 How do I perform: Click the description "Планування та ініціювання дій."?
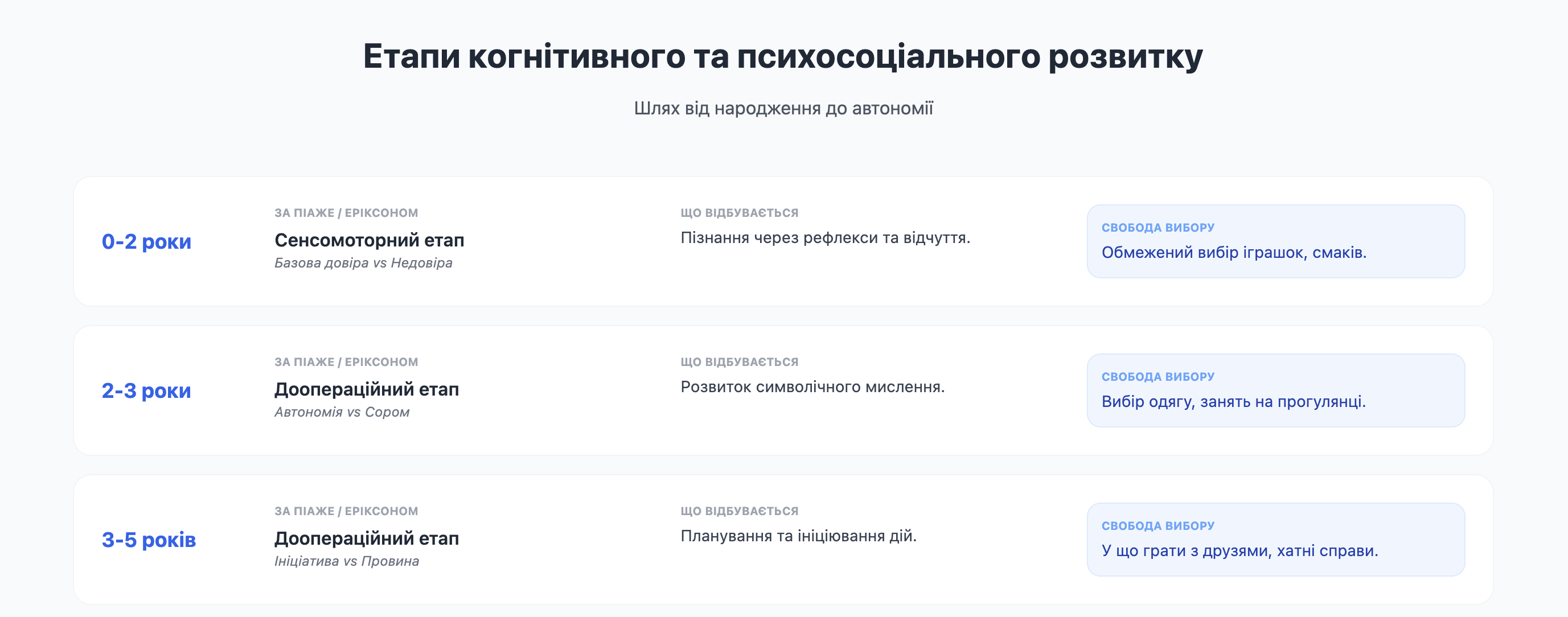(798, 536)
